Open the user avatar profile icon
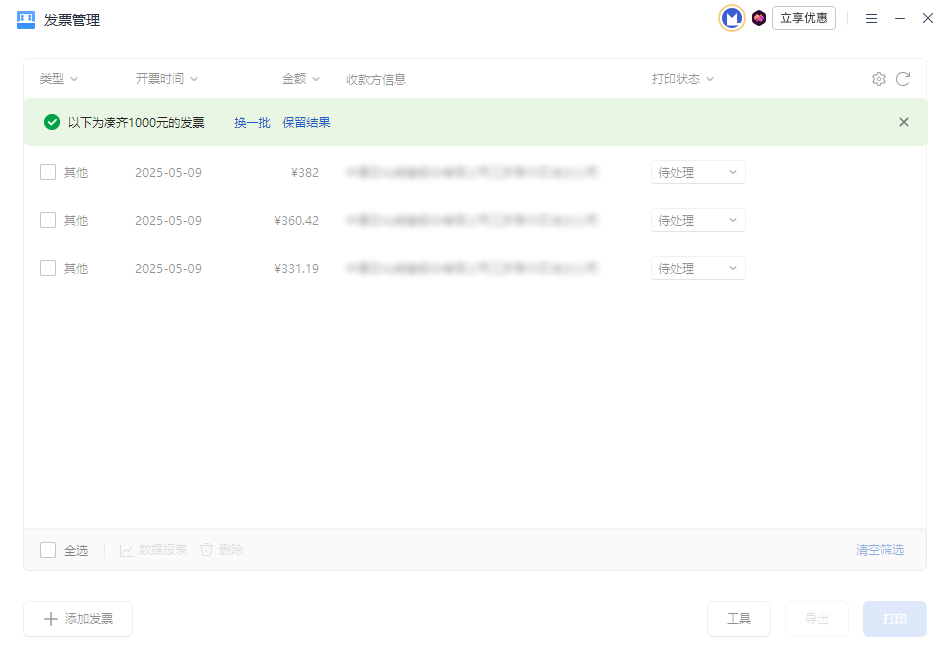950x660 pixels. (x=732, y=18)
